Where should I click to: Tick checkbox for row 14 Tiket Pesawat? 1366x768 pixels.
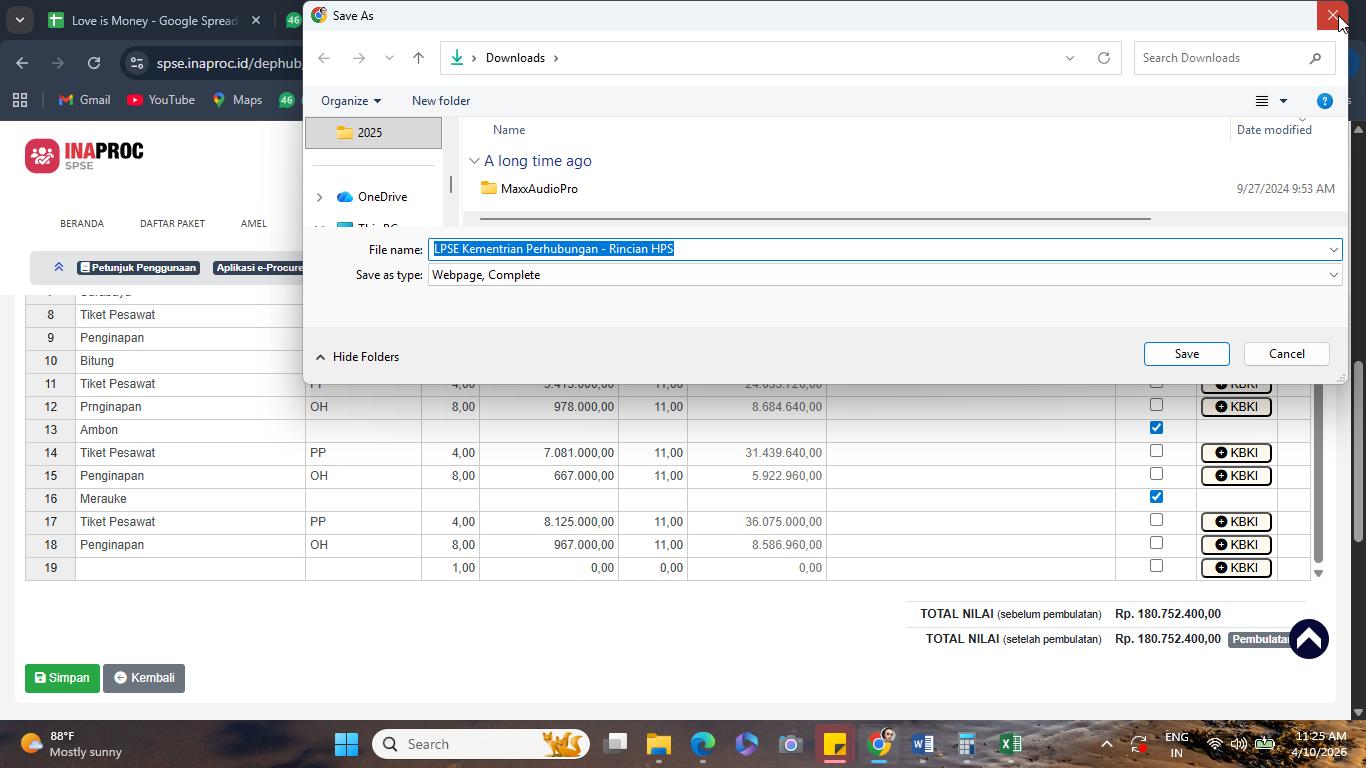1156,451
